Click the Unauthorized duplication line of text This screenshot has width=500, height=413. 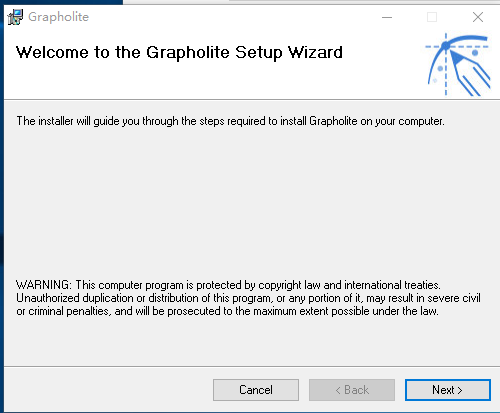click(x=248, y=298)
